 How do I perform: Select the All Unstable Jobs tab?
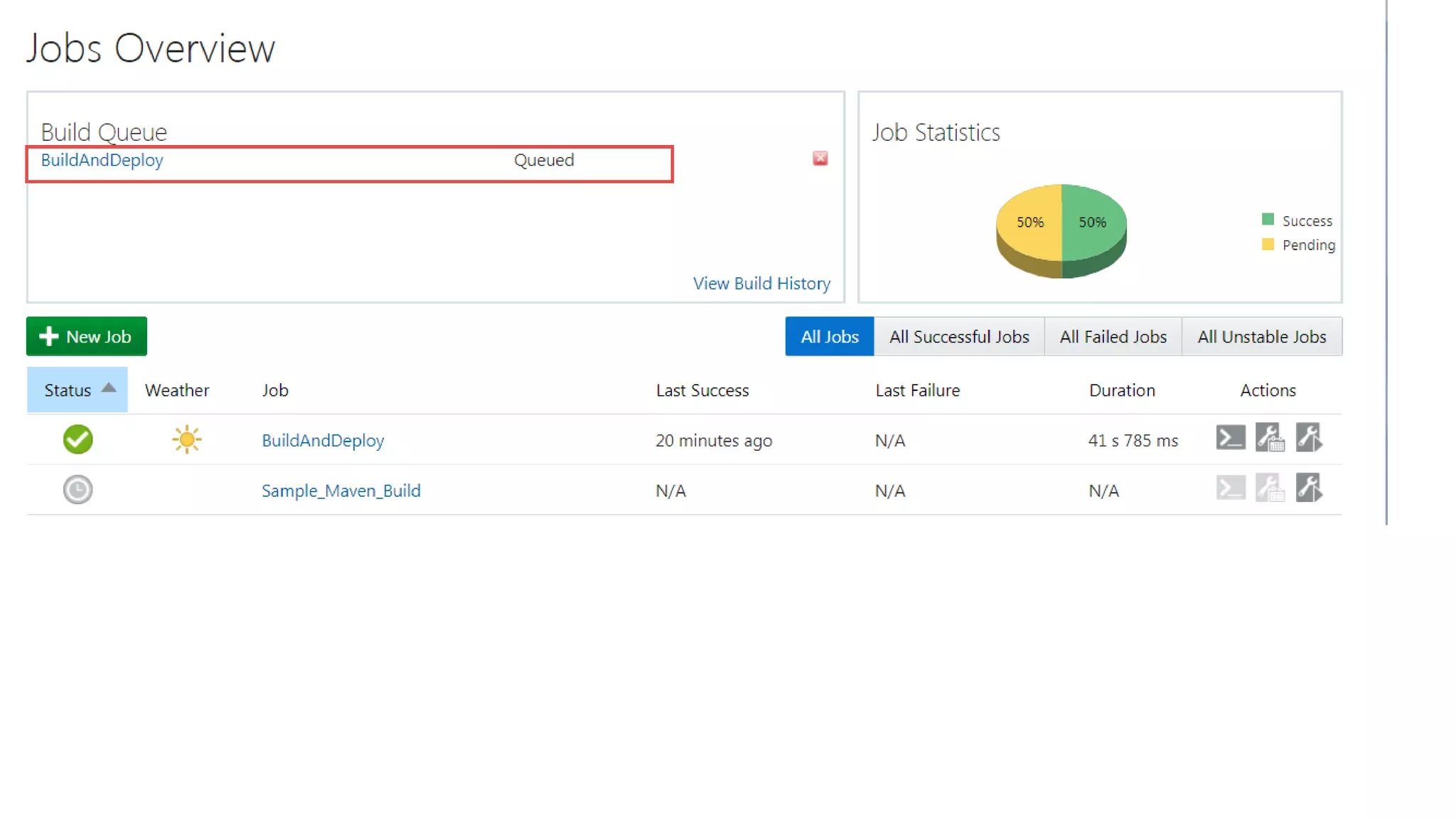(1261, 337)
